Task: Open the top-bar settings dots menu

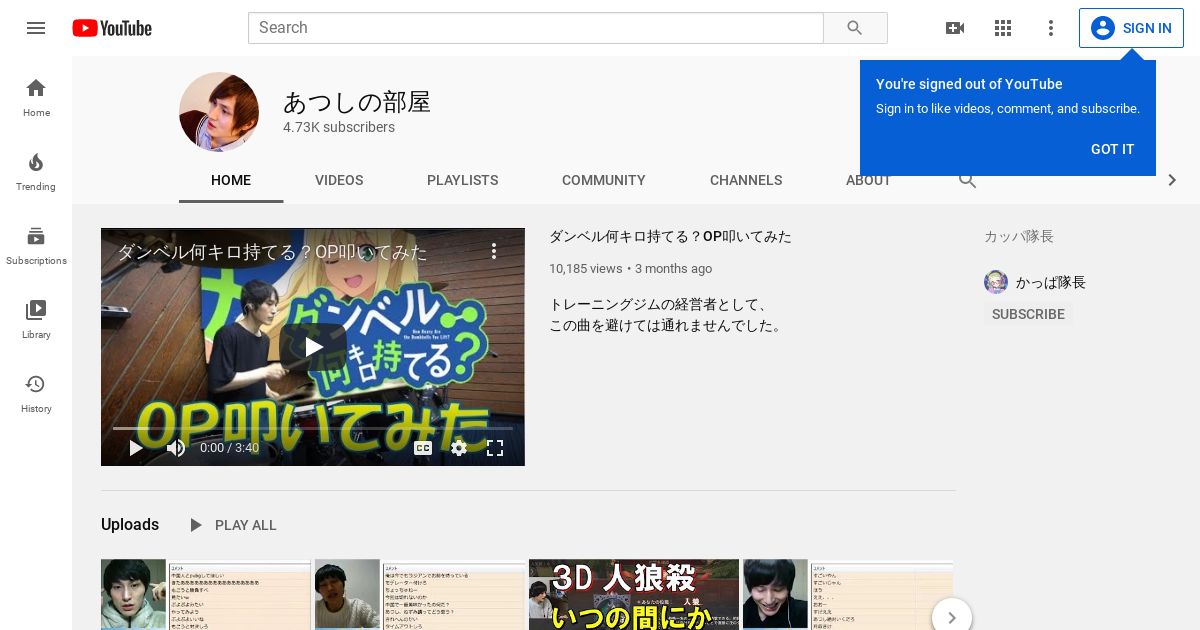Action: point(1051,28)
